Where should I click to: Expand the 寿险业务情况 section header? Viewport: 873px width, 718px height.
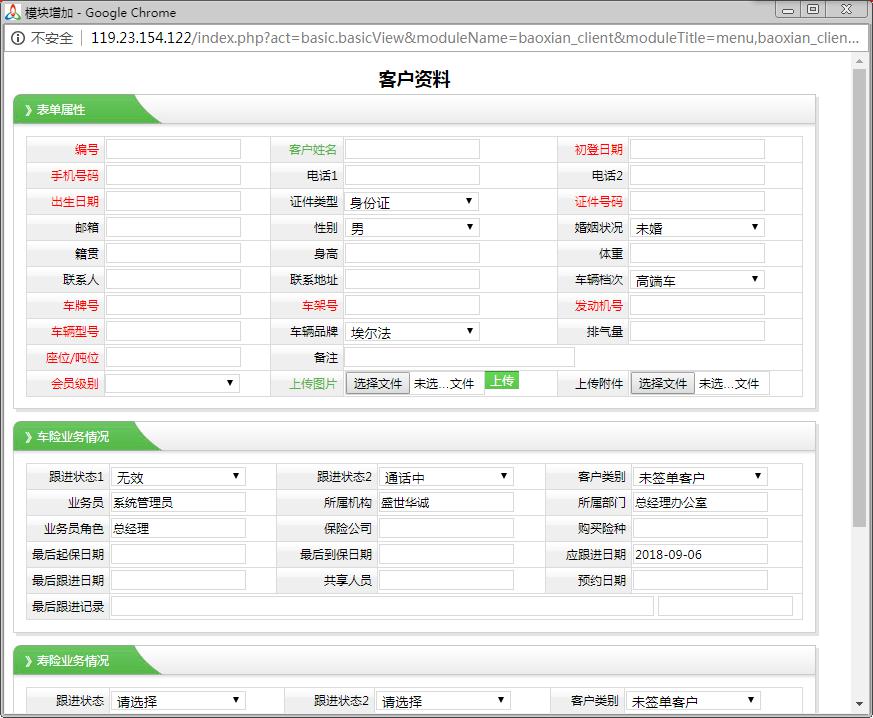coord(70,660)
